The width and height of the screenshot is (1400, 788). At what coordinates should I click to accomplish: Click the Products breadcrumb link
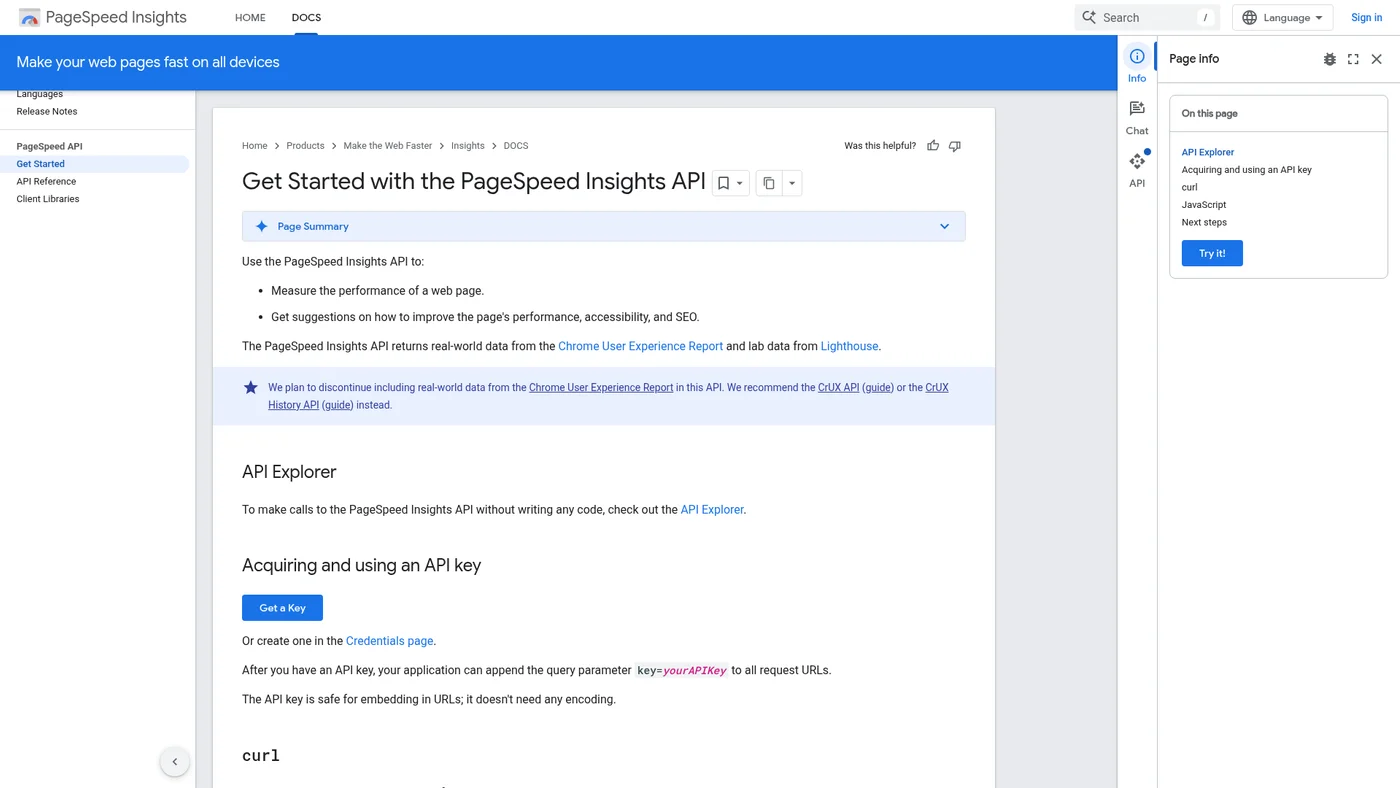point(305,146)
